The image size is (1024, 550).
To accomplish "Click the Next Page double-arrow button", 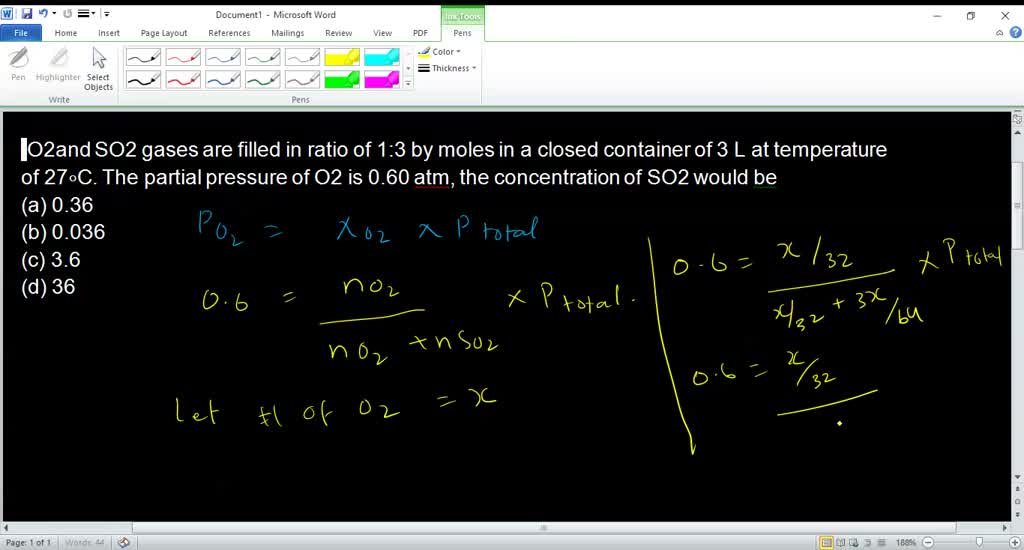I will (x=1017, y=514).
